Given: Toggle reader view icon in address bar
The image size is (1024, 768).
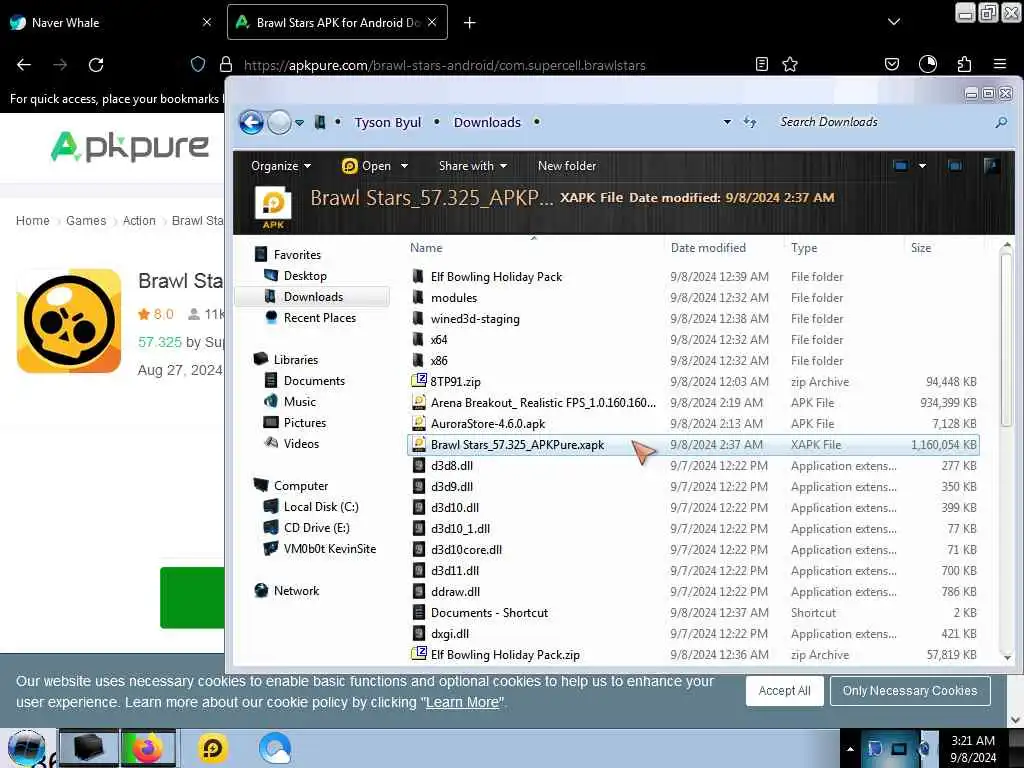Looking at the screenshot, I should [x=761, y=64].
